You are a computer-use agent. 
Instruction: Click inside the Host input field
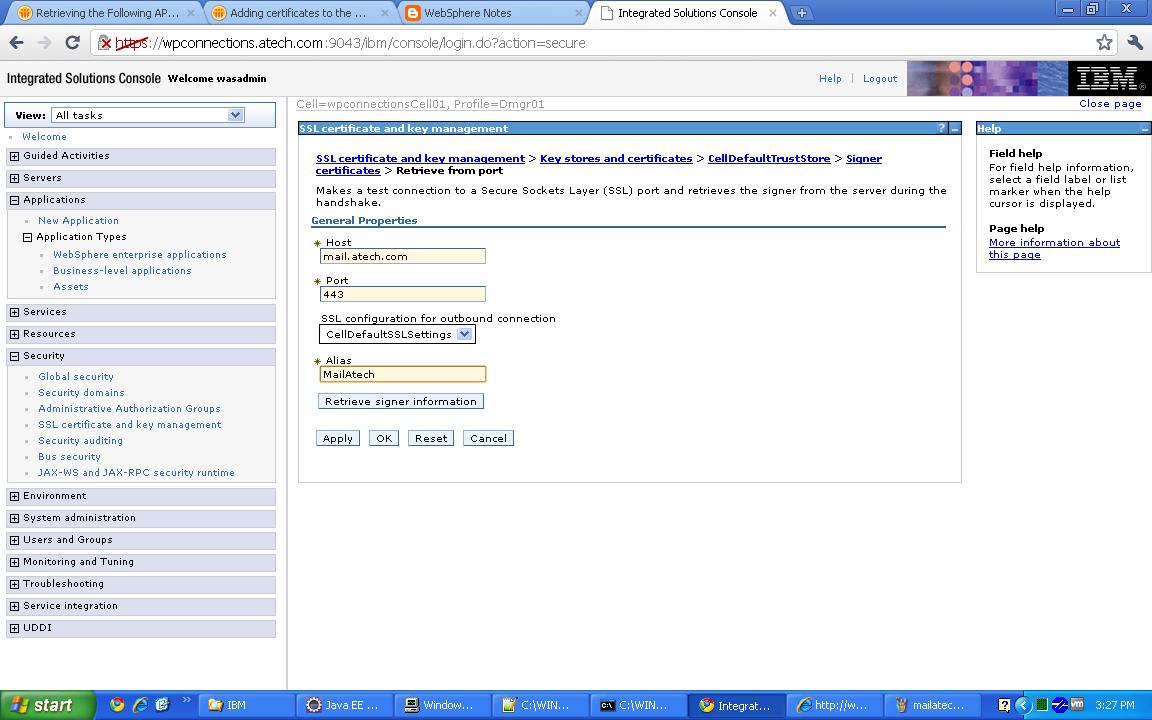coord(402,256)
